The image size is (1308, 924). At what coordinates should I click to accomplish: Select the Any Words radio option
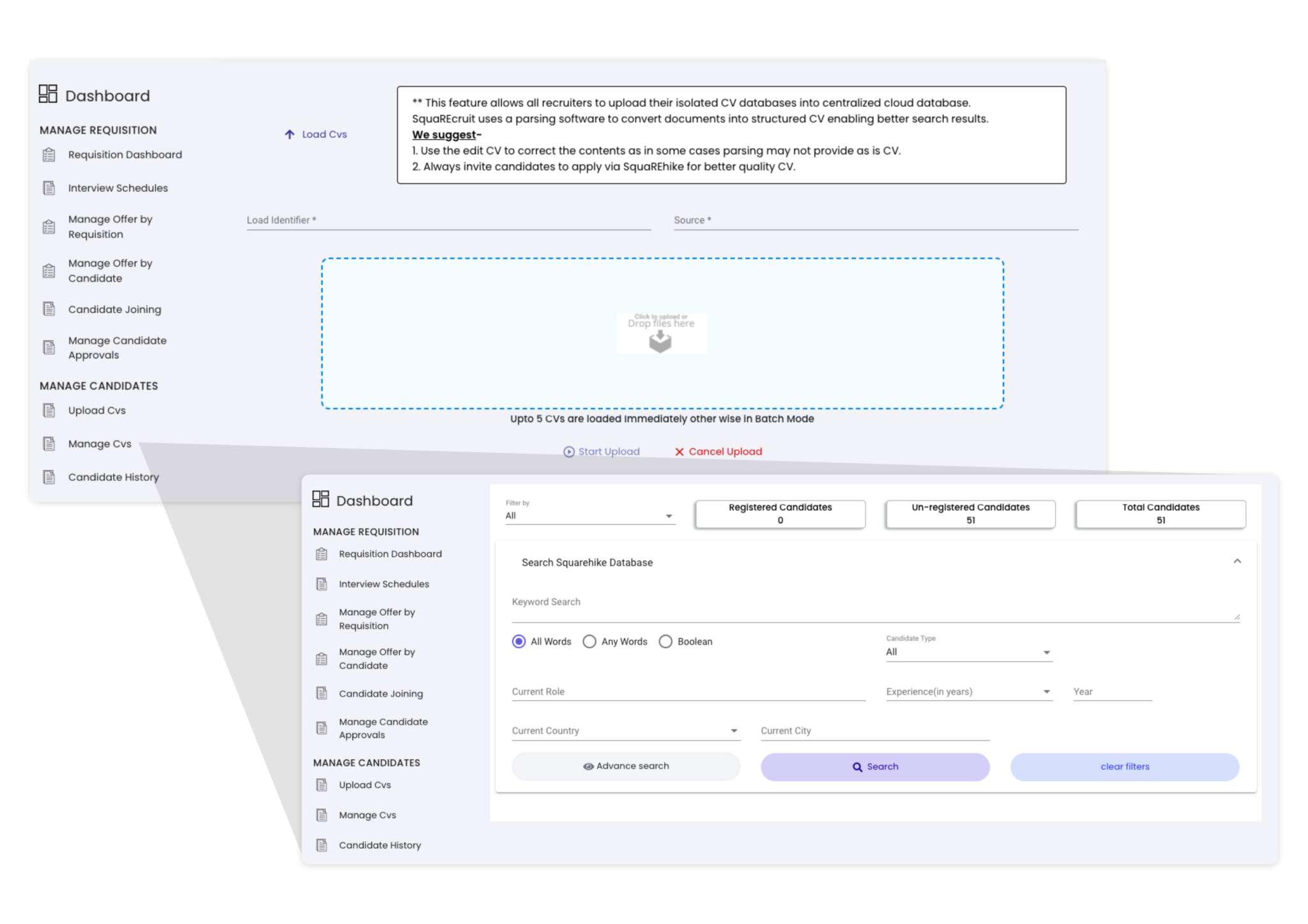coord(589,641)
